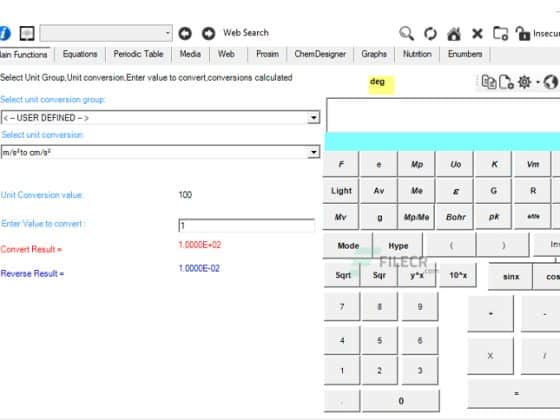
Task: Expand unit conversion group dropdown
Action: point(313,118)
